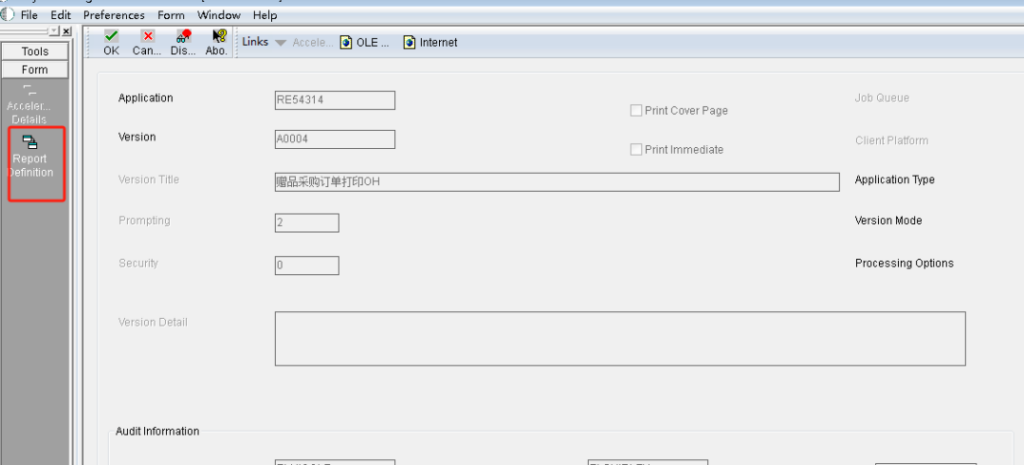Click the Security label
1024x465 pixels.
[138, 263]
